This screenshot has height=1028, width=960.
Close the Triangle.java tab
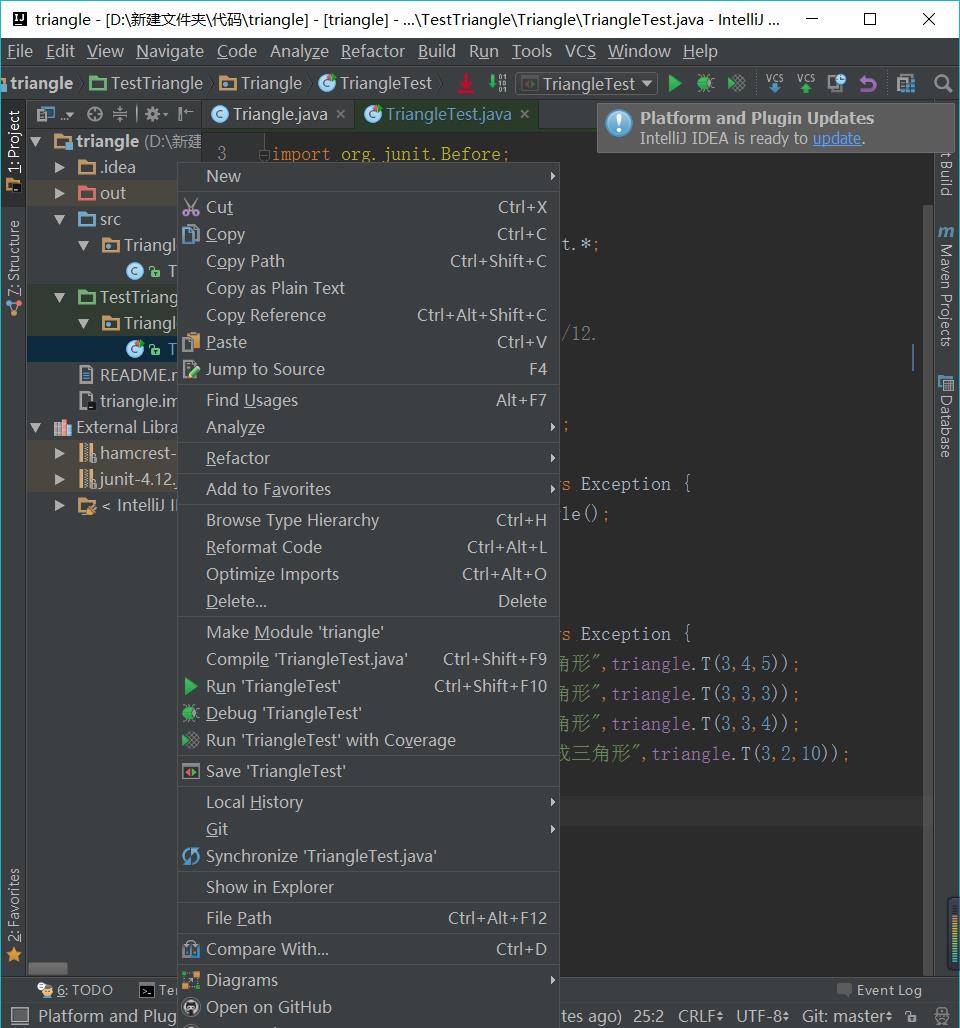(340, 114)
